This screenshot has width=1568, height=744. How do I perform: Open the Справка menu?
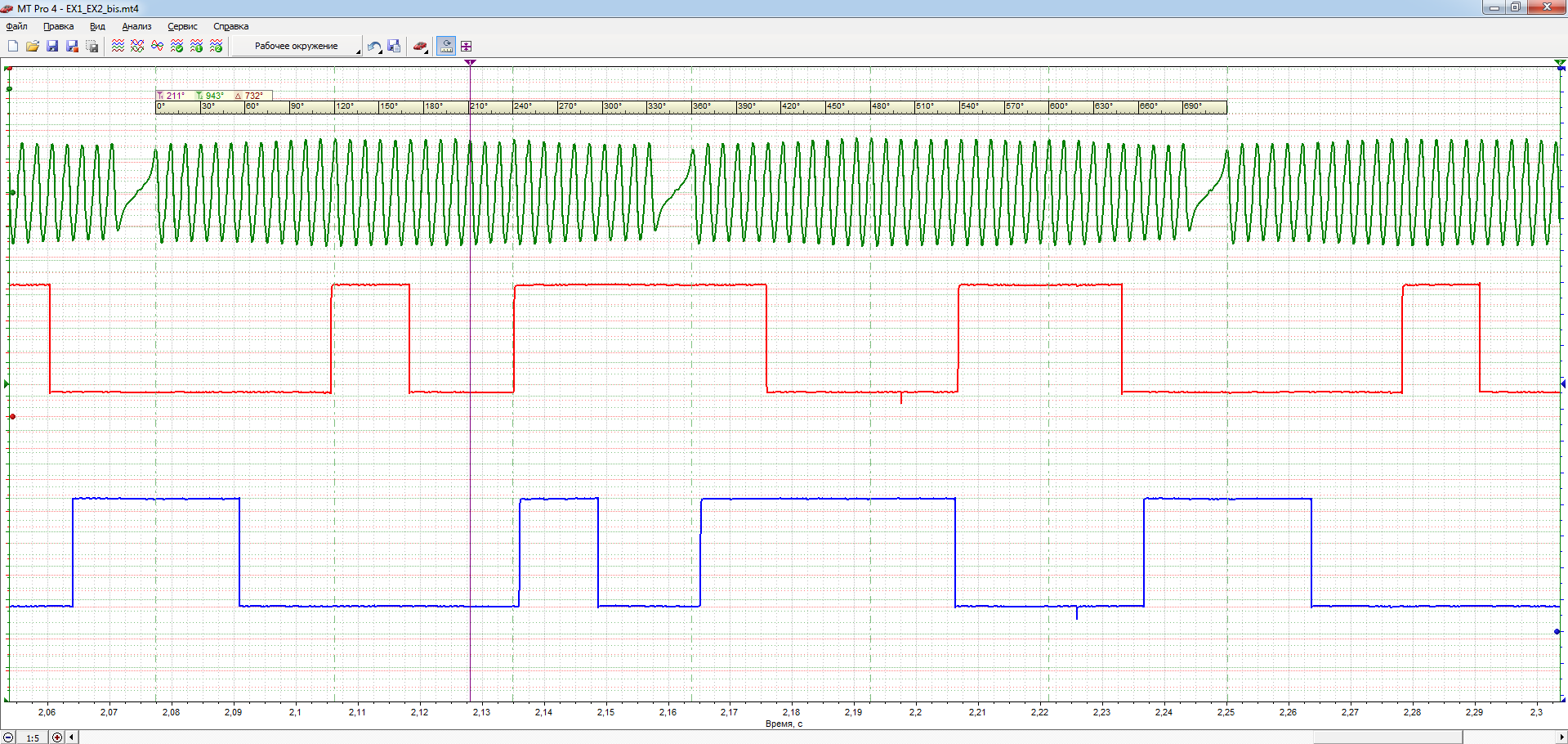pyautogui.click(x=230, y=26)
